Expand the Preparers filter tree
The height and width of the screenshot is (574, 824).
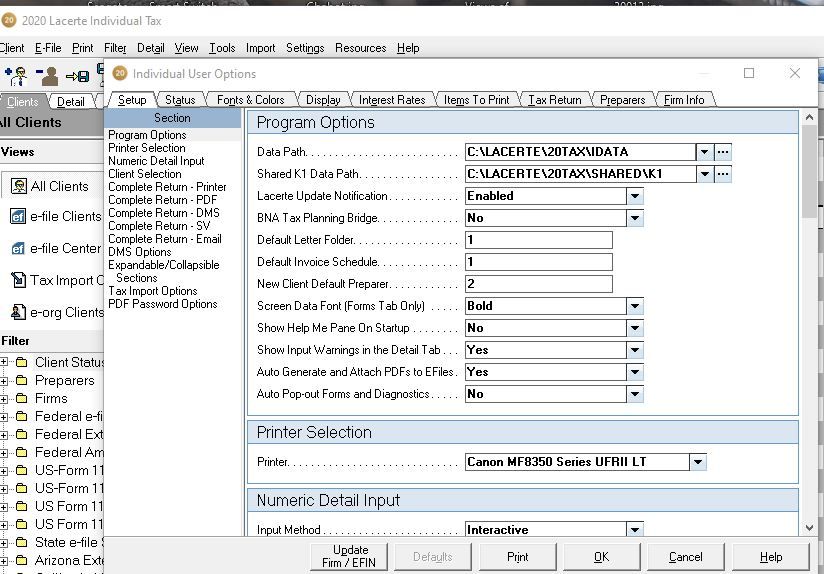coord(4,381)
